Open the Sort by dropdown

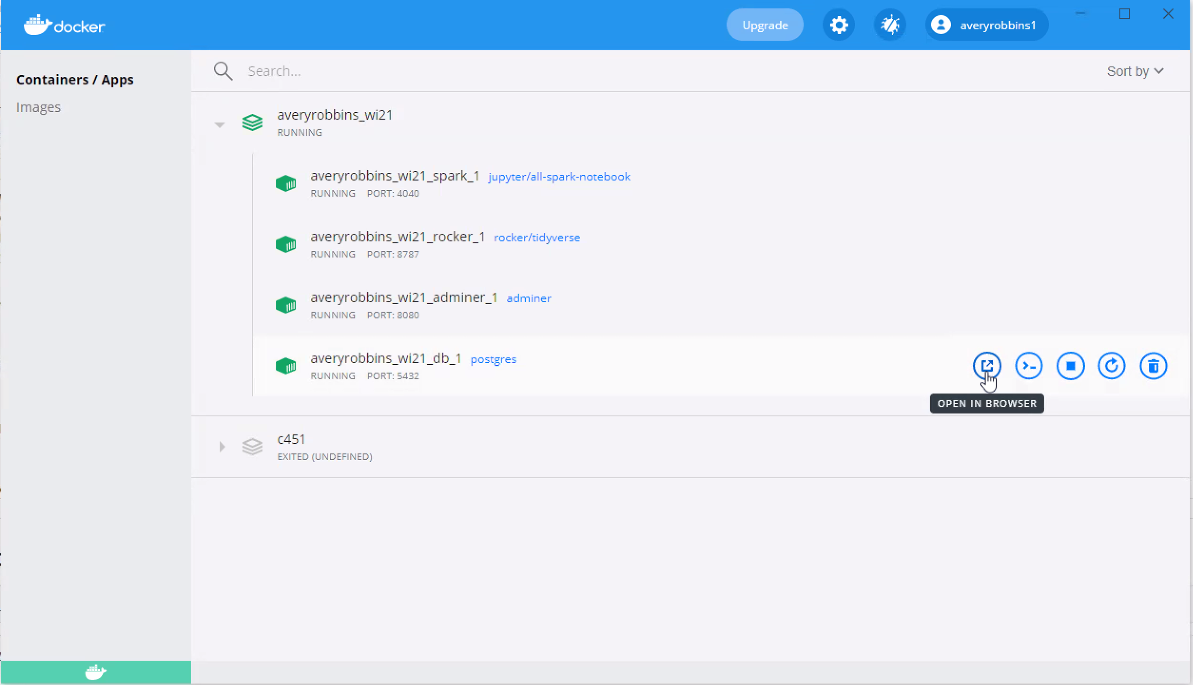coord(1135,71)
